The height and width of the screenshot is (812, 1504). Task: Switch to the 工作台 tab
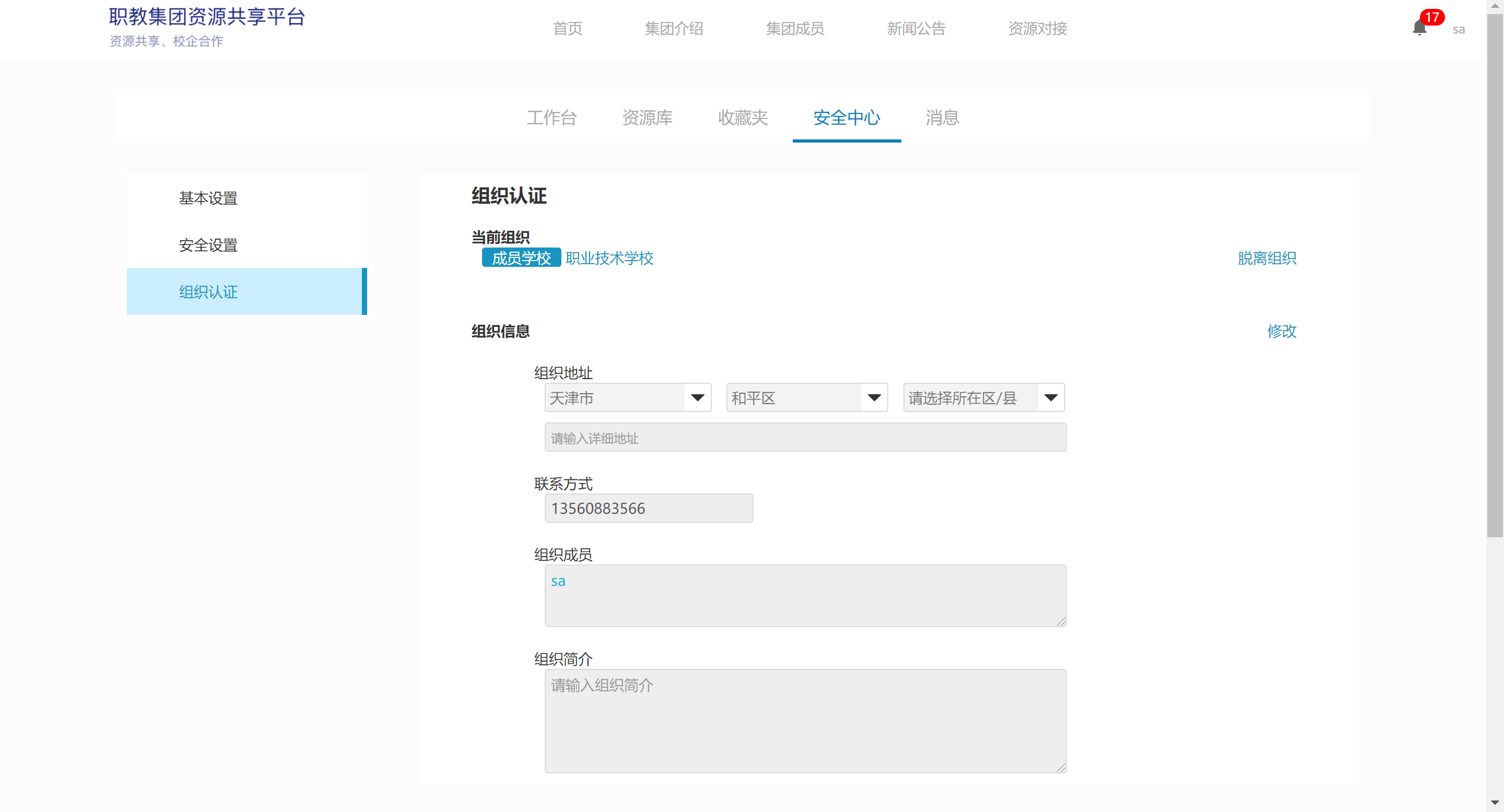click(x=552, y=117)
